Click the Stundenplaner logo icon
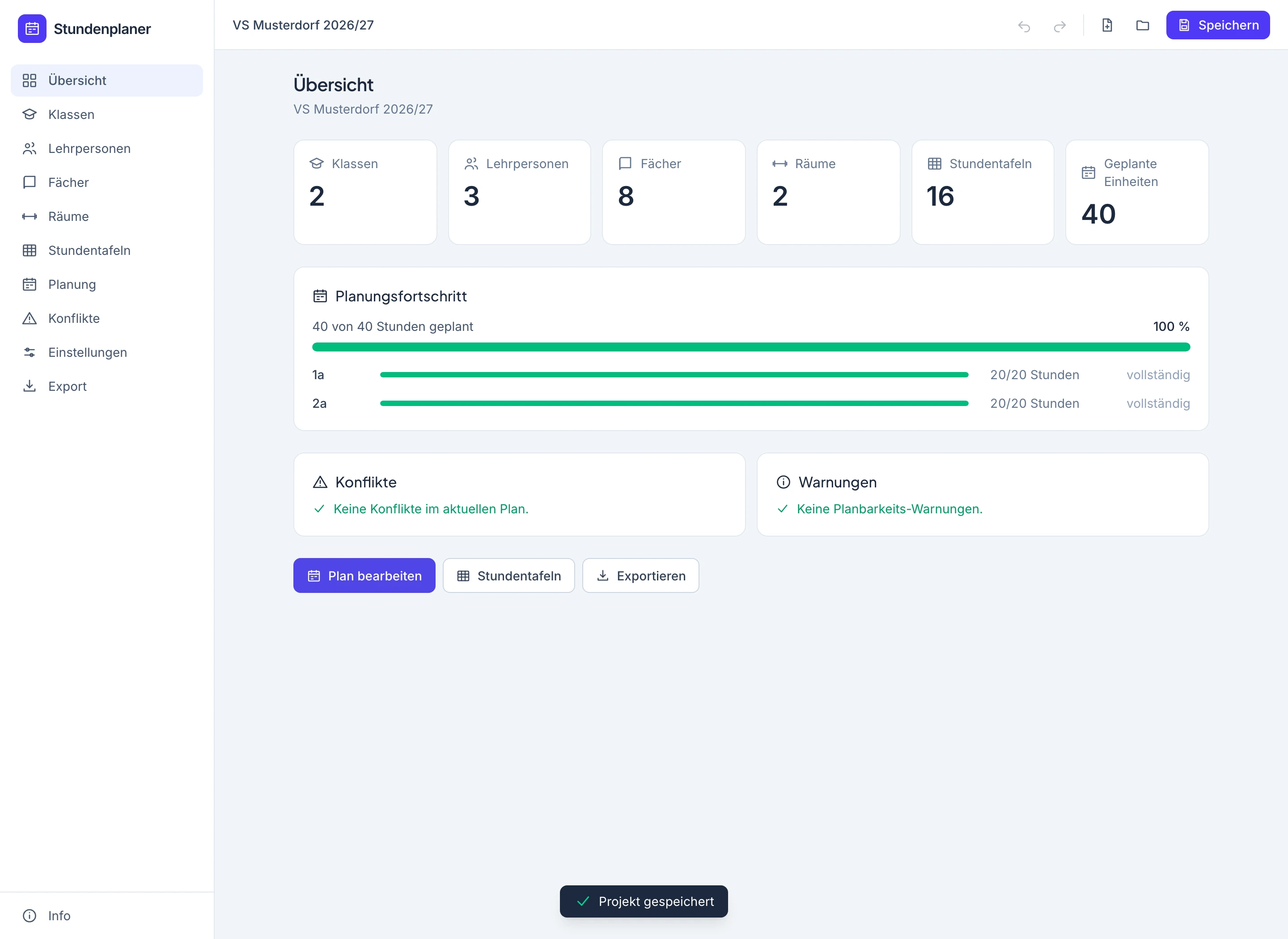The image size is (1288, 939). pos(32,29)
